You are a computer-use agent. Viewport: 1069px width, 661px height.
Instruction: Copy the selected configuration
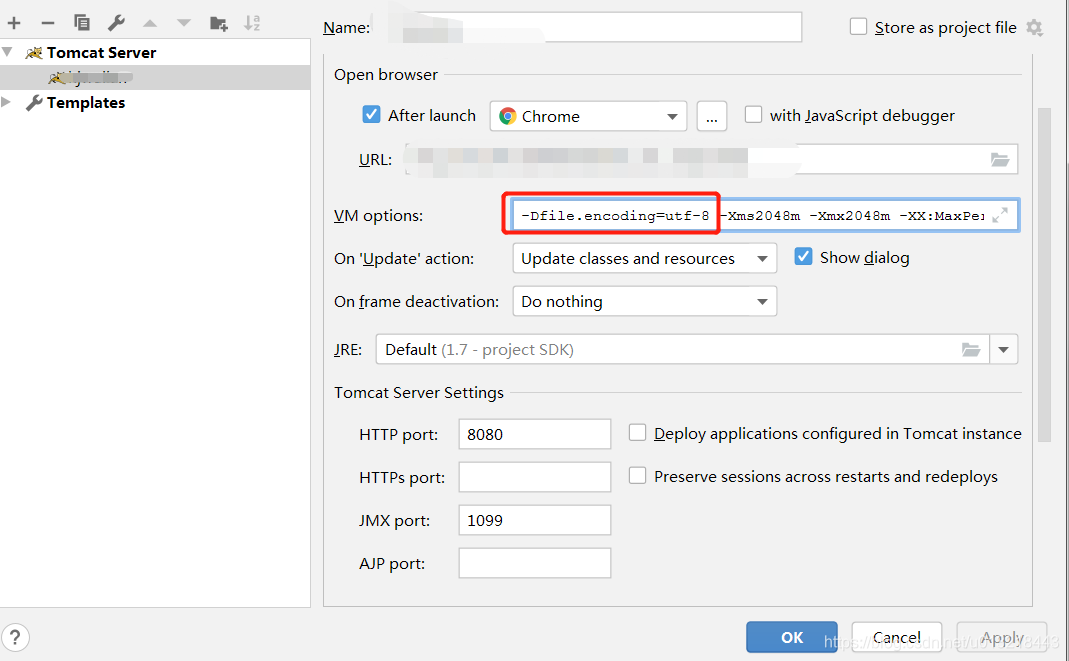click(x=82, y=23)
